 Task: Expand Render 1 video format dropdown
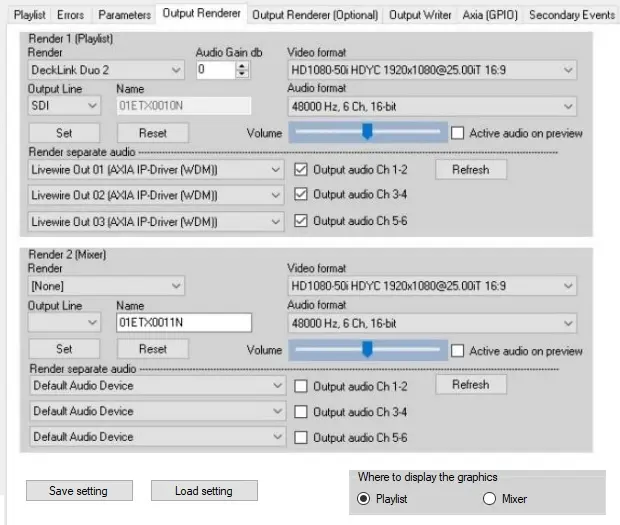(x=431, y=70)
